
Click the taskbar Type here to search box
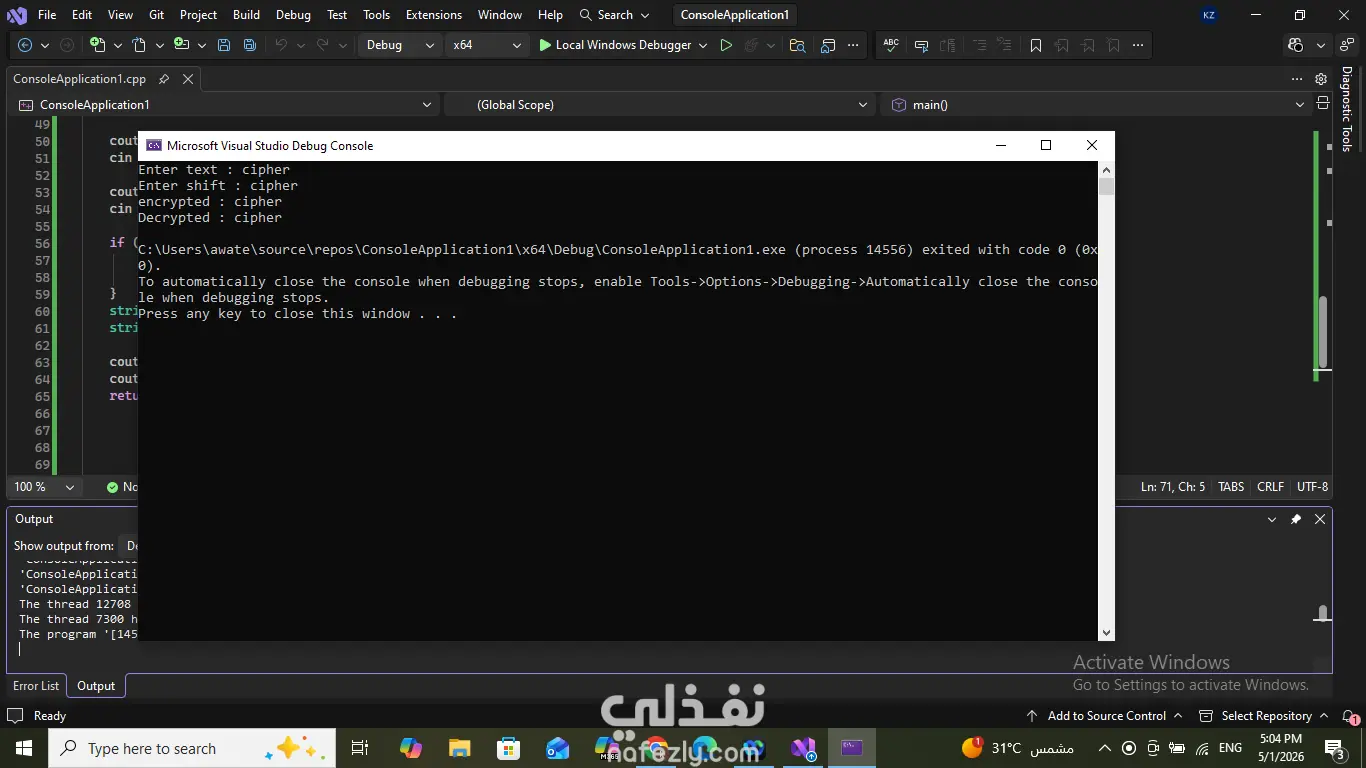tap(190, 748)
